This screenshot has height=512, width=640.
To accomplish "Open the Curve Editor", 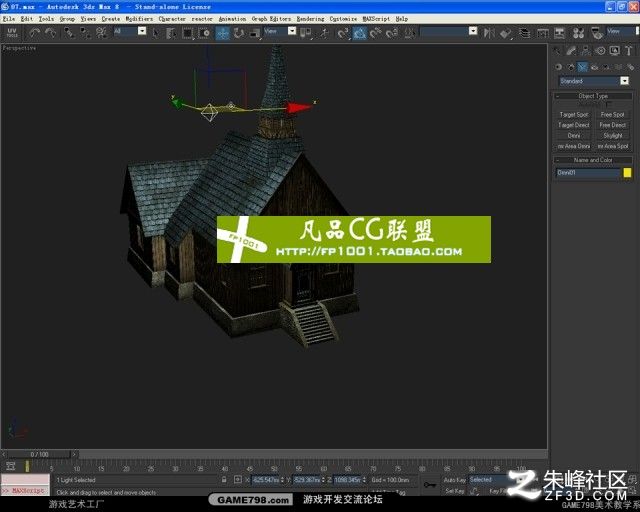I will [542, 33].
